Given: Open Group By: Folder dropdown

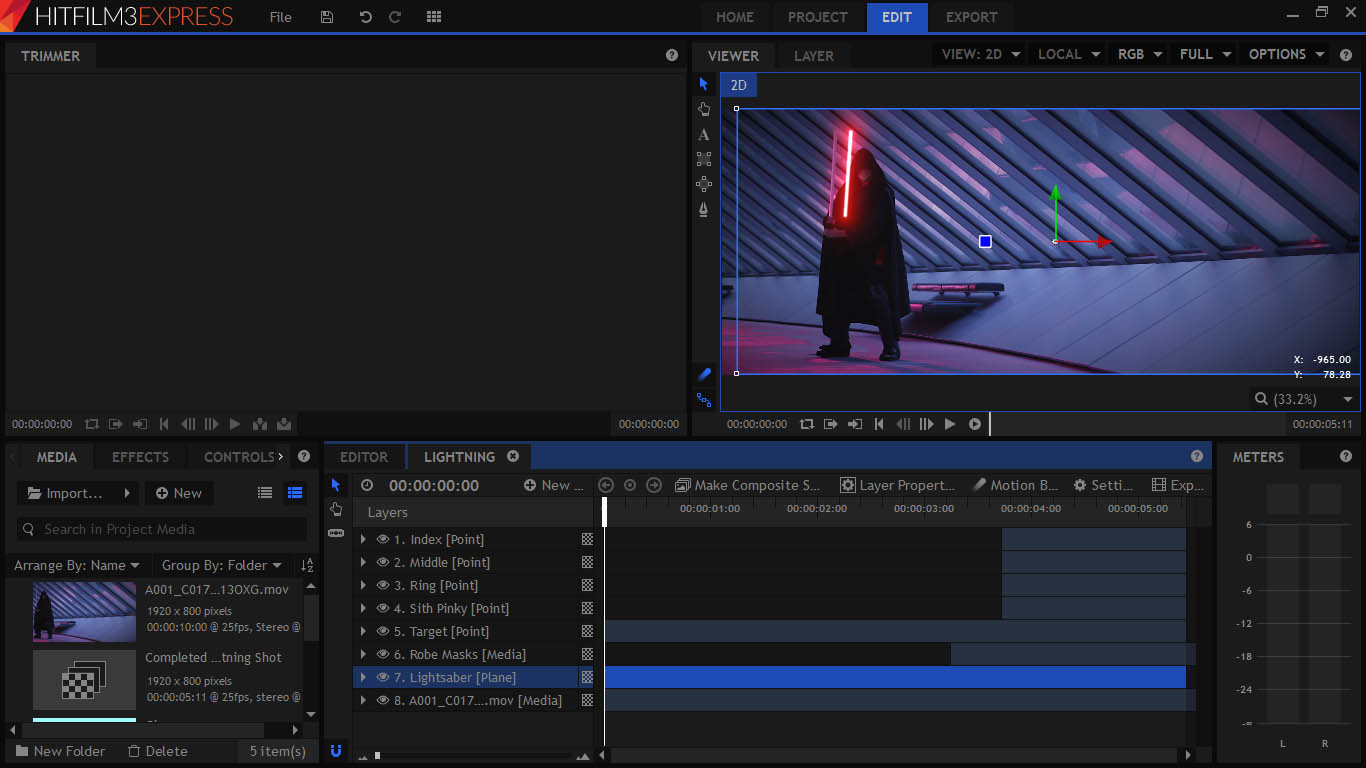Looking at the screenshot, I should point(221,565).
